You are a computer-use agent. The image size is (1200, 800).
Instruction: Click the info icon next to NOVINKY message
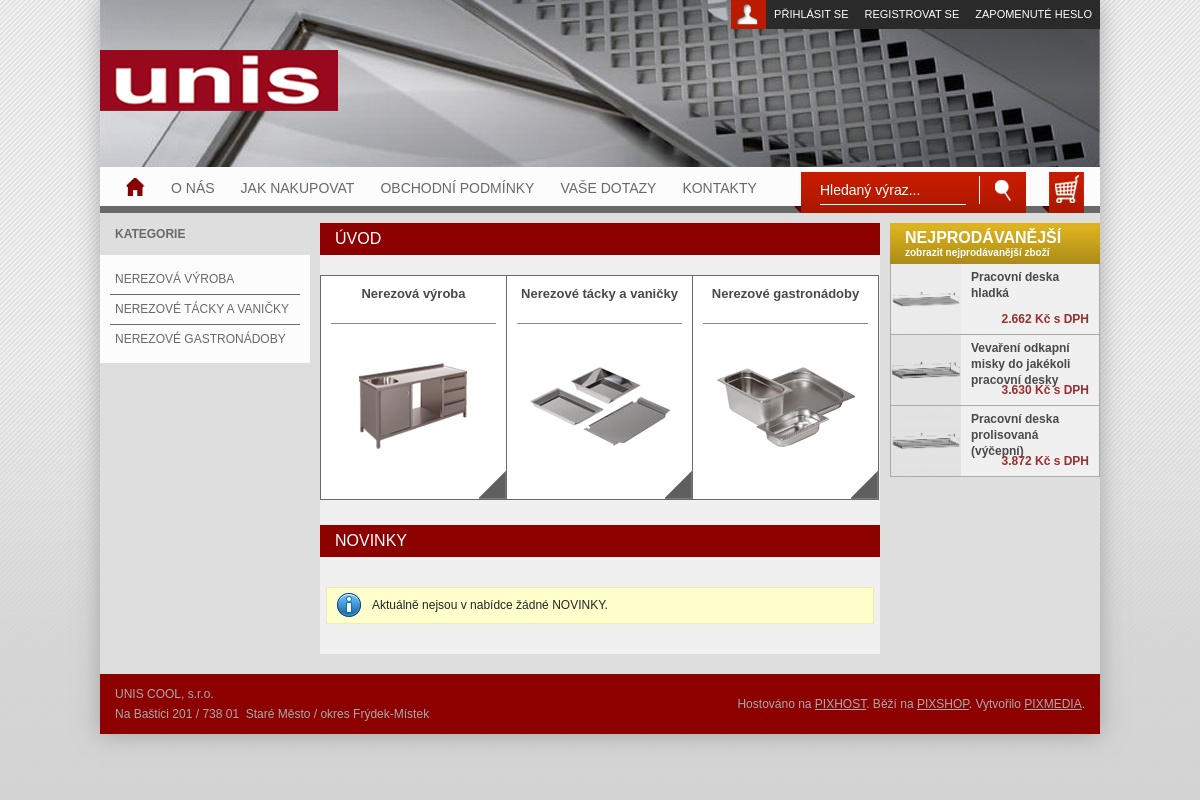(348, 605)
